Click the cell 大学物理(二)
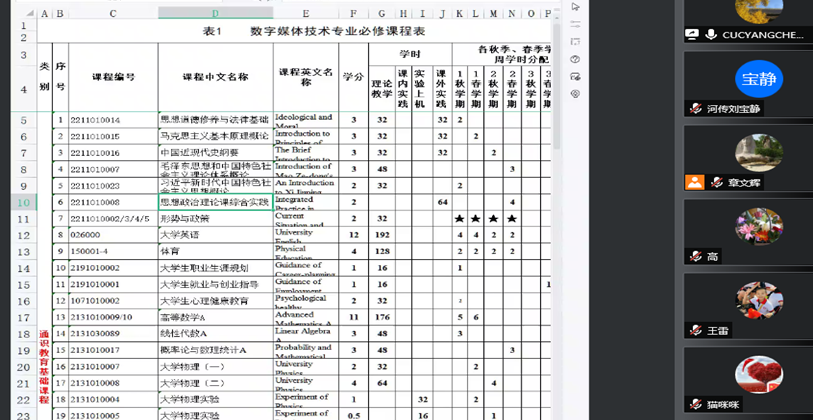Image resolution: width=813 pixels, height=420 pixels. point(215,383)
